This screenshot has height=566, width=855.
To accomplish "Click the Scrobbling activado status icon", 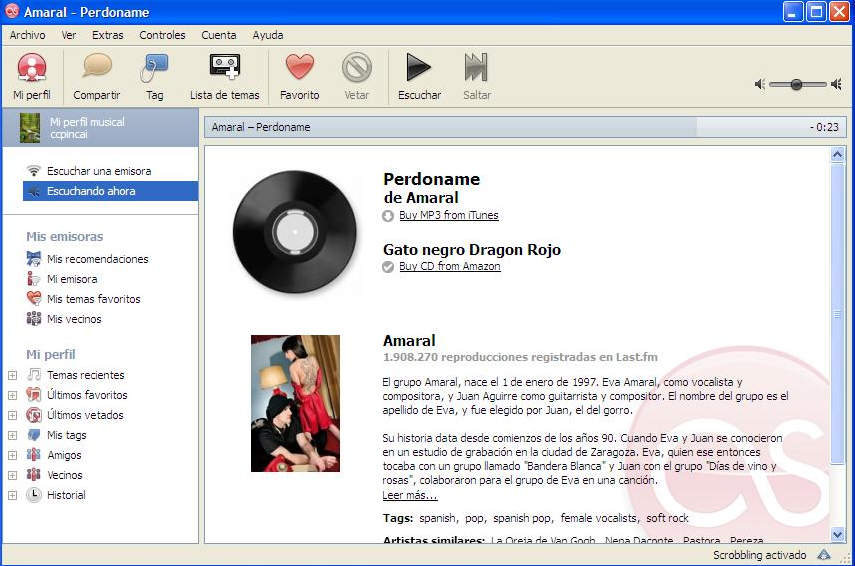I will (x=824, y=555).
